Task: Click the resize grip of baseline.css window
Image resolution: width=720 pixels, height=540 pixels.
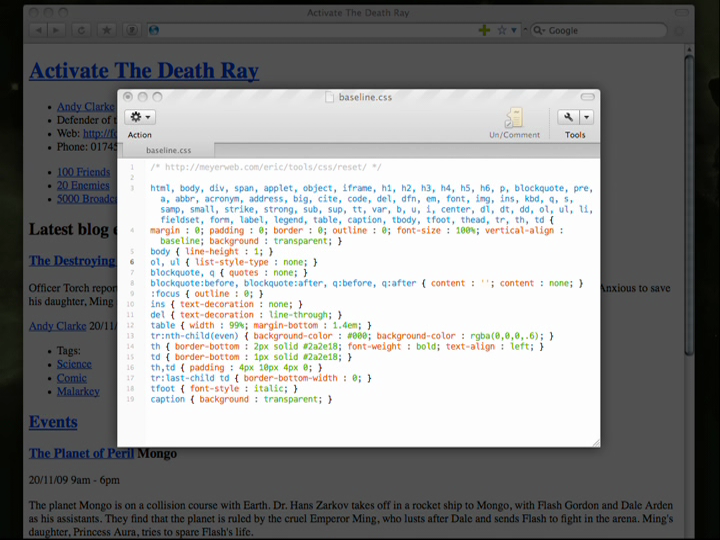Action: (x=596, y=443)
